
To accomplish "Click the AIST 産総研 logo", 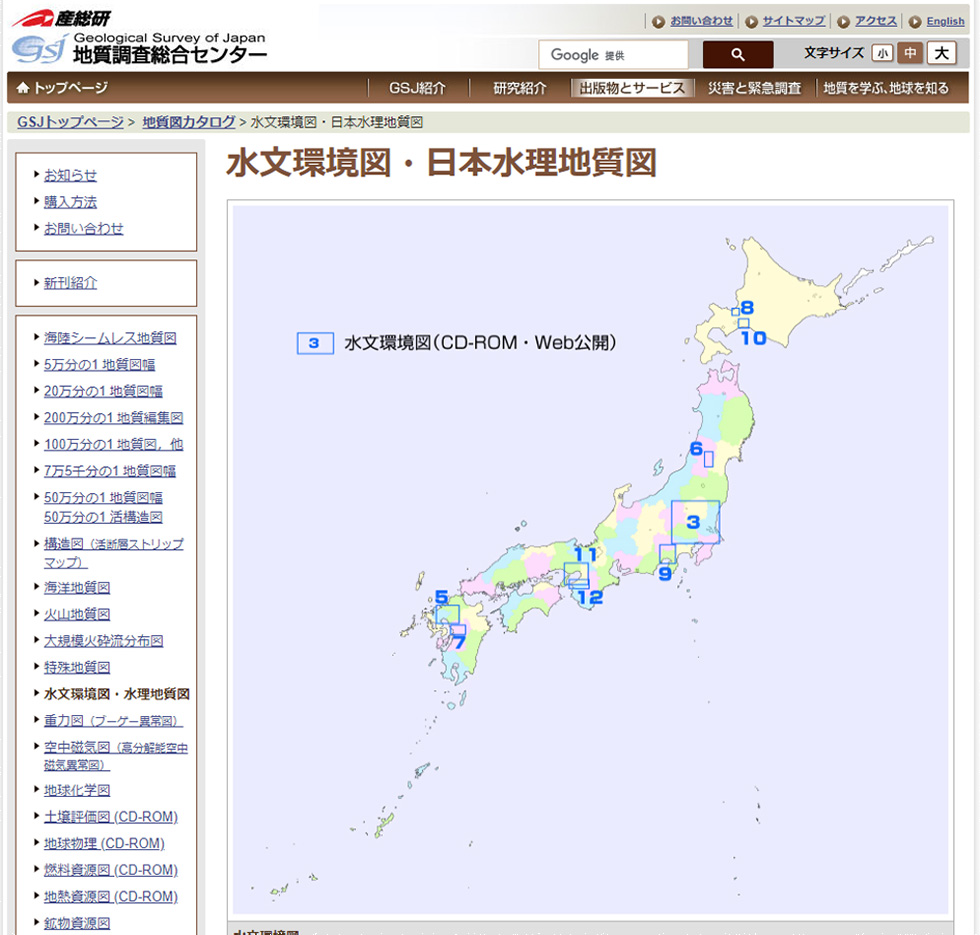I will (x=61, y=19).
